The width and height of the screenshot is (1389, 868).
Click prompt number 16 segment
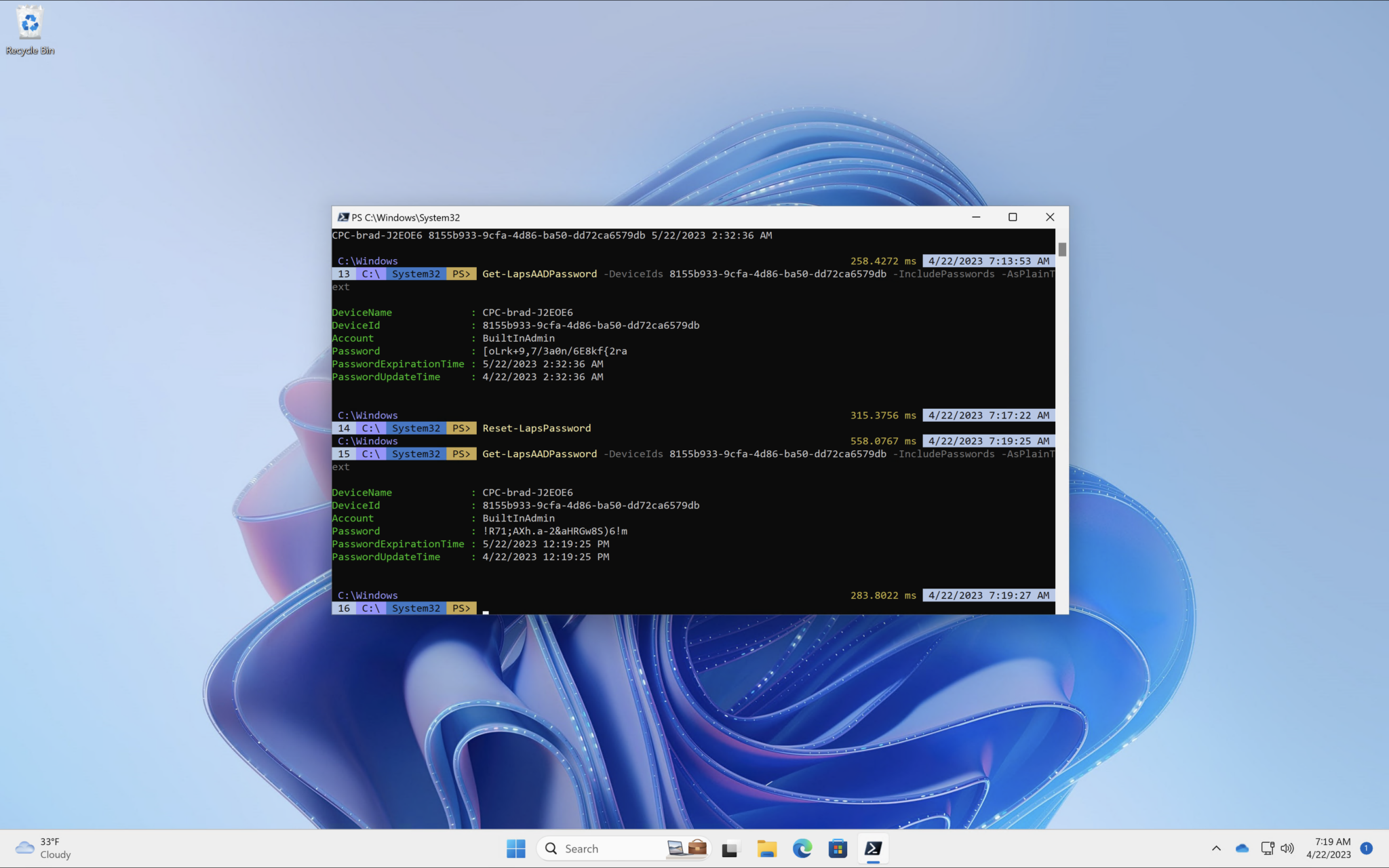pyautogui.click(x=344, y=608)
